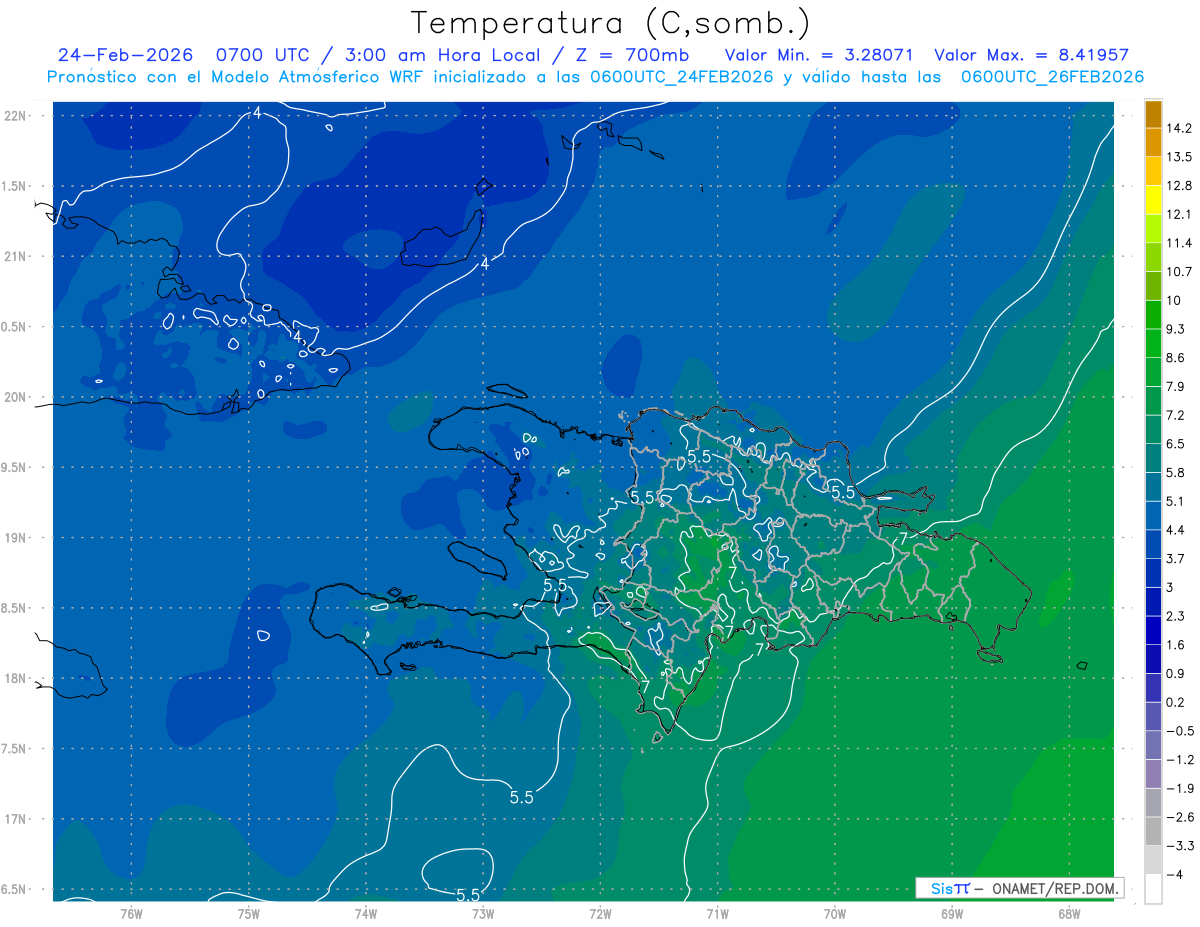1200x927 pixels.
Task: Pick the lime band between 11.4 and 12.1
Action: click(x=1153, y=229)
